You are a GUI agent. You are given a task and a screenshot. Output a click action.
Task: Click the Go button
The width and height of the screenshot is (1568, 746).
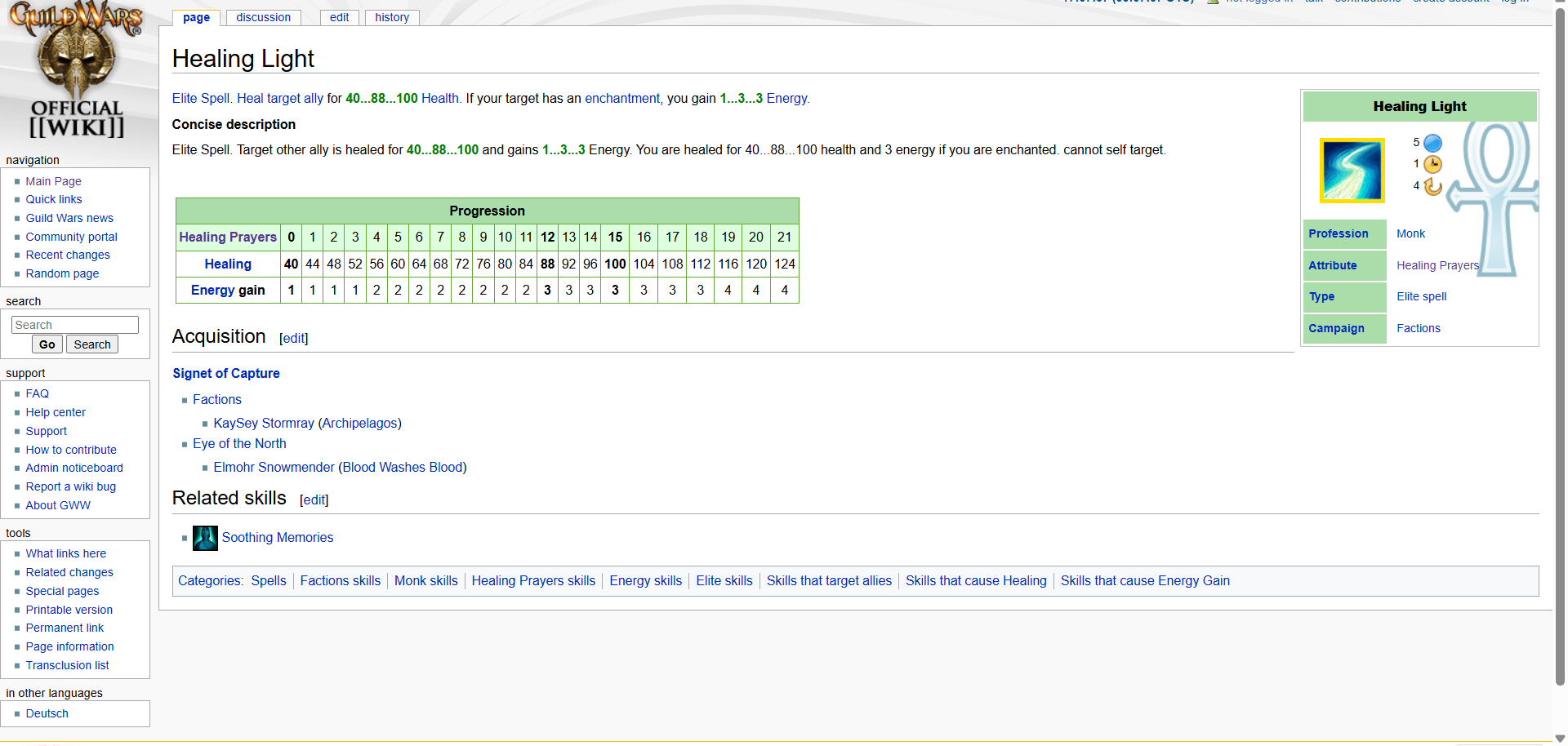47,344
